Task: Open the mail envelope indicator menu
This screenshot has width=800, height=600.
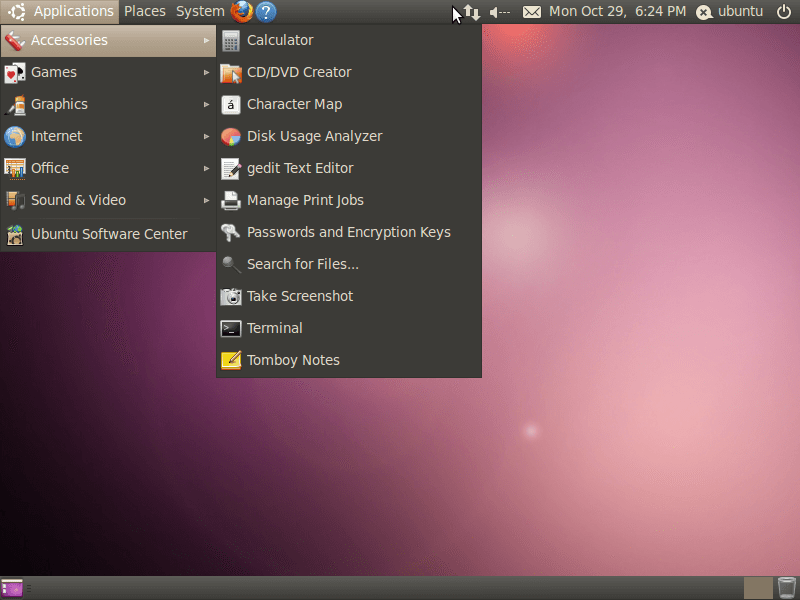Action: 532,12
